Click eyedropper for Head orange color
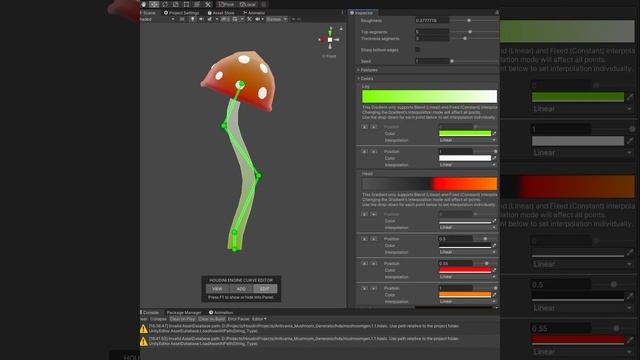This screenshot has height=360, width=640. click(494, 294)
